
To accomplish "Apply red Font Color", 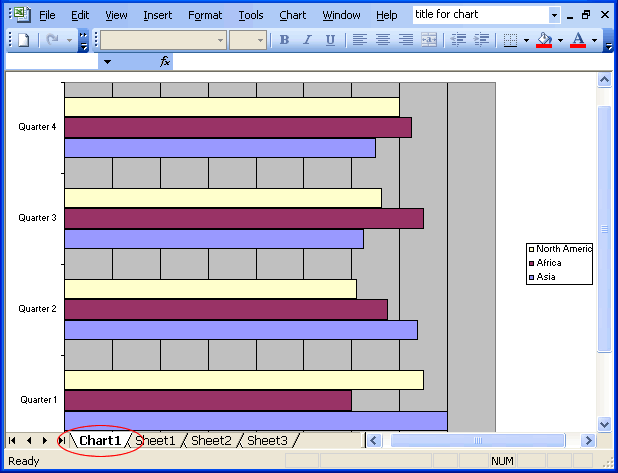I will click(x=578, y=40).
